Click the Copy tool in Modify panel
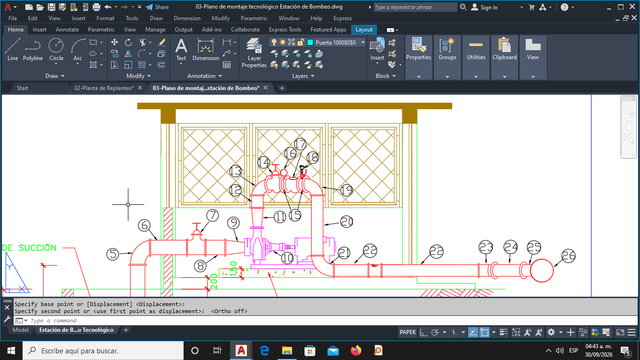 (114, 53)
